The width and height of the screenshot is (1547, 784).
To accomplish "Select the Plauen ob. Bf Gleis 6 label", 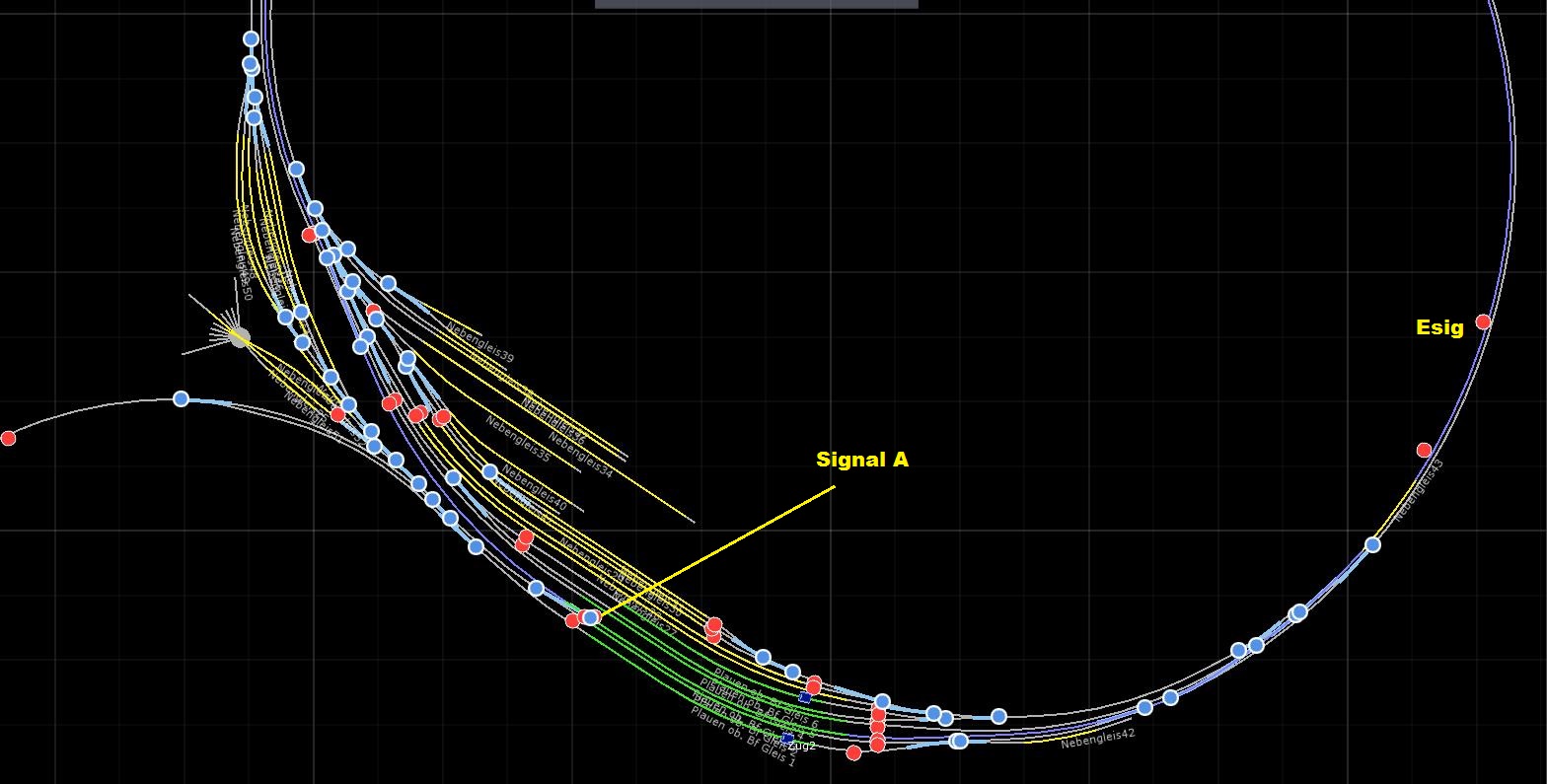I will (766, 699).
